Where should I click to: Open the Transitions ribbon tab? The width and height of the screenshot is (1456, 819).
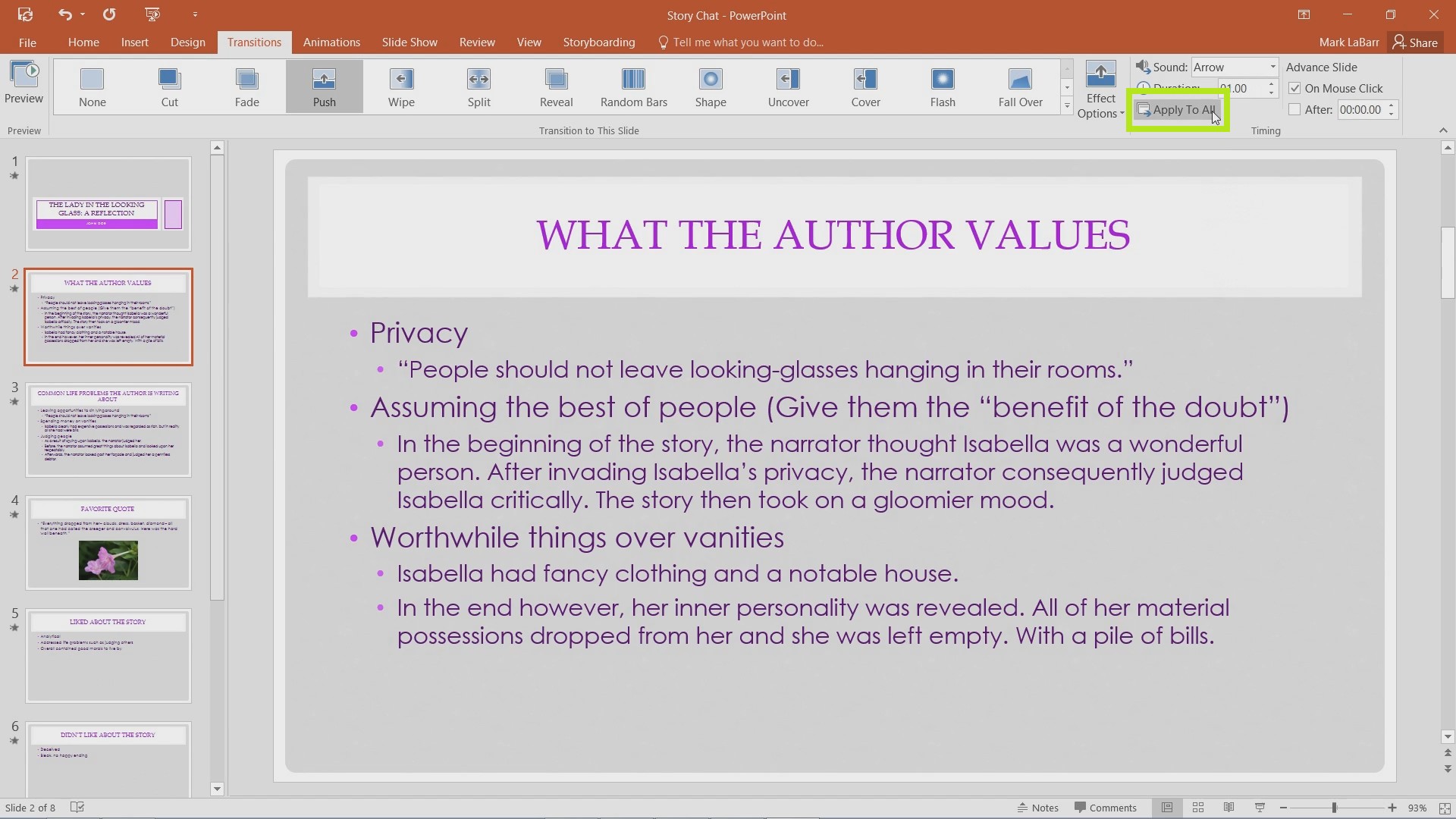[253, 42]
